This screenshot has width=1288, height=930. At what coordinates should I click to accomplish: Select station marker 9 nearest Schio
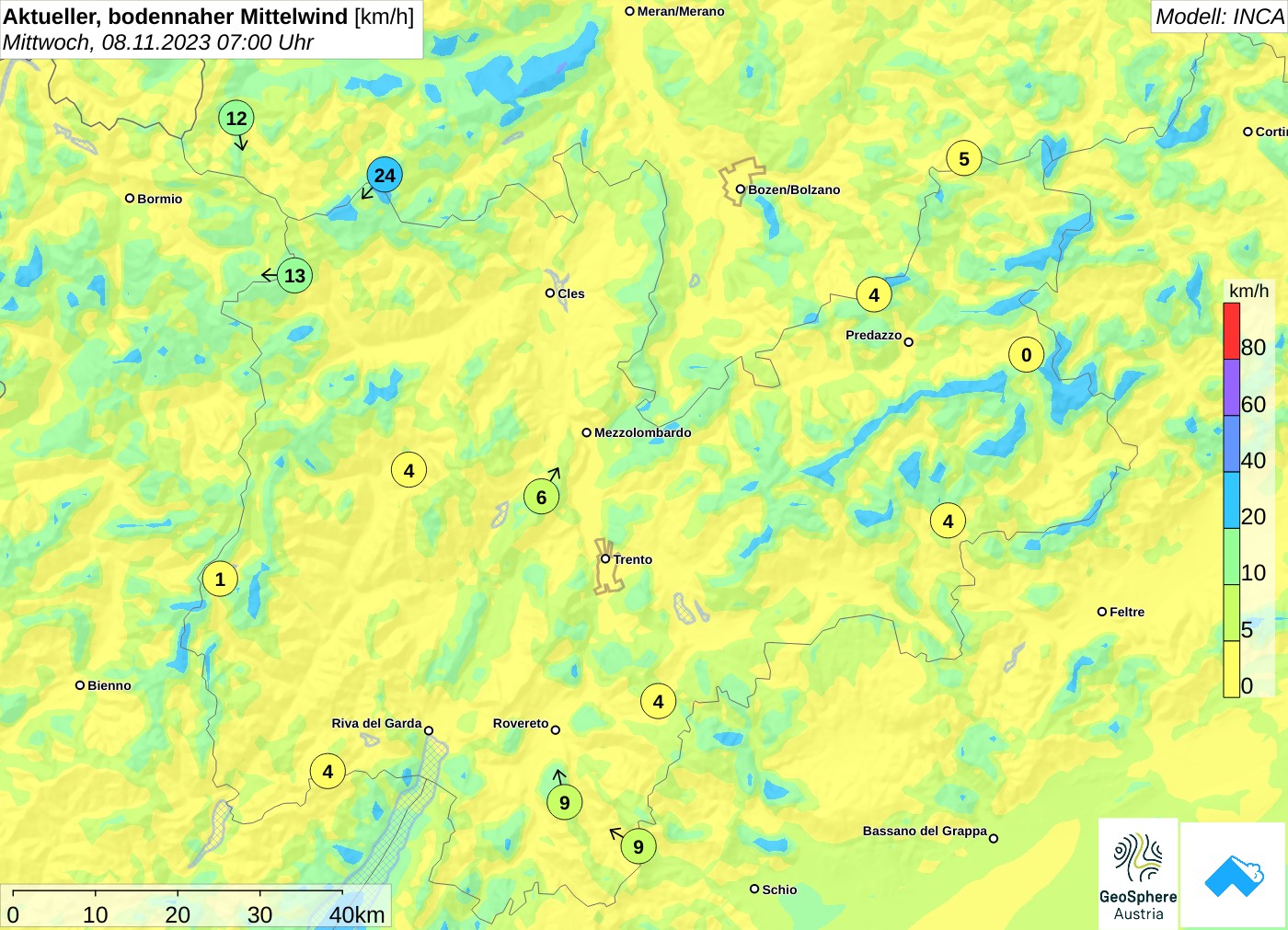(x=638, y=846)
